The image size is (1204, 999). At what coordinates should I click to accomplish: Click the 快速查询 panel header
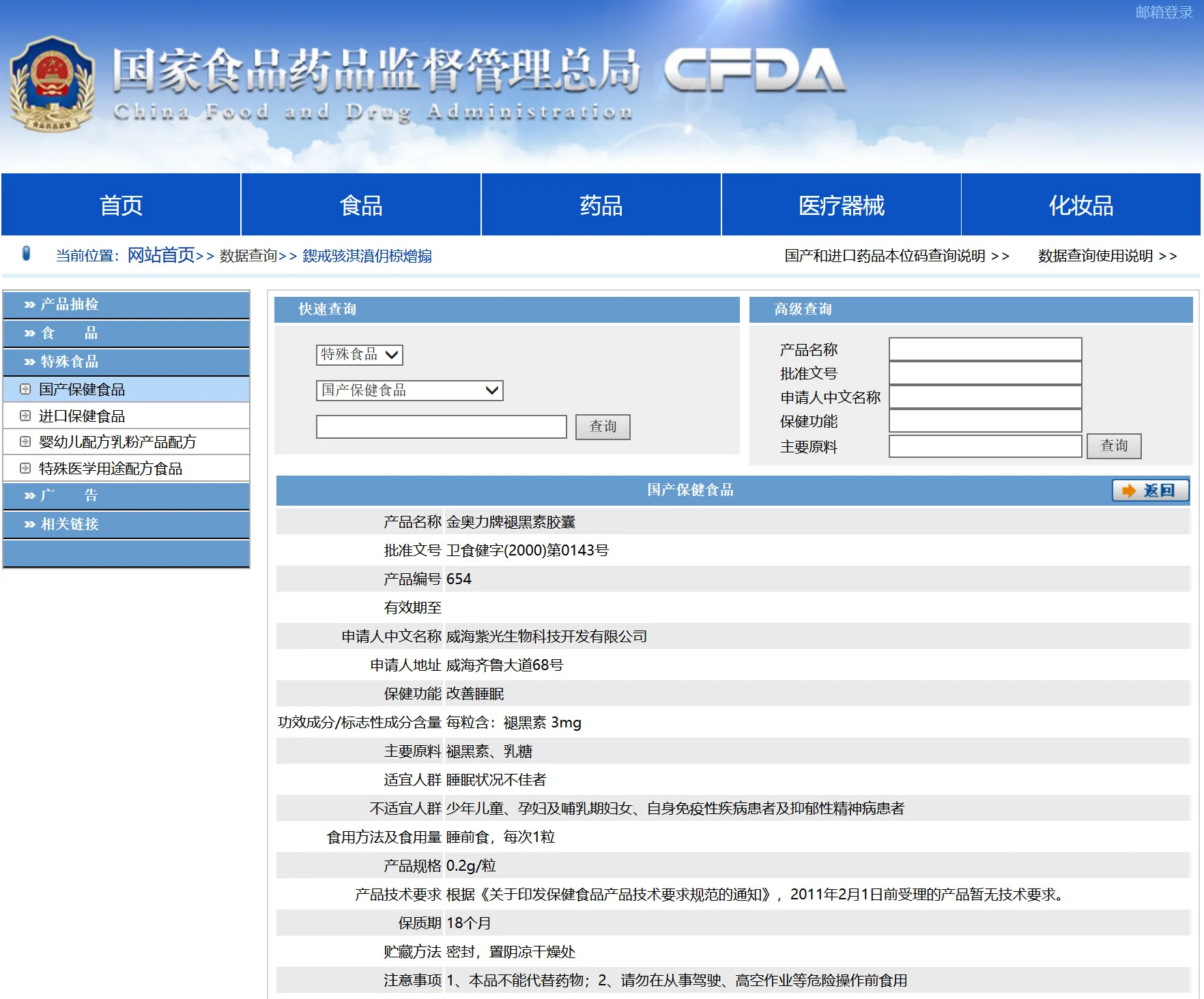506,309
